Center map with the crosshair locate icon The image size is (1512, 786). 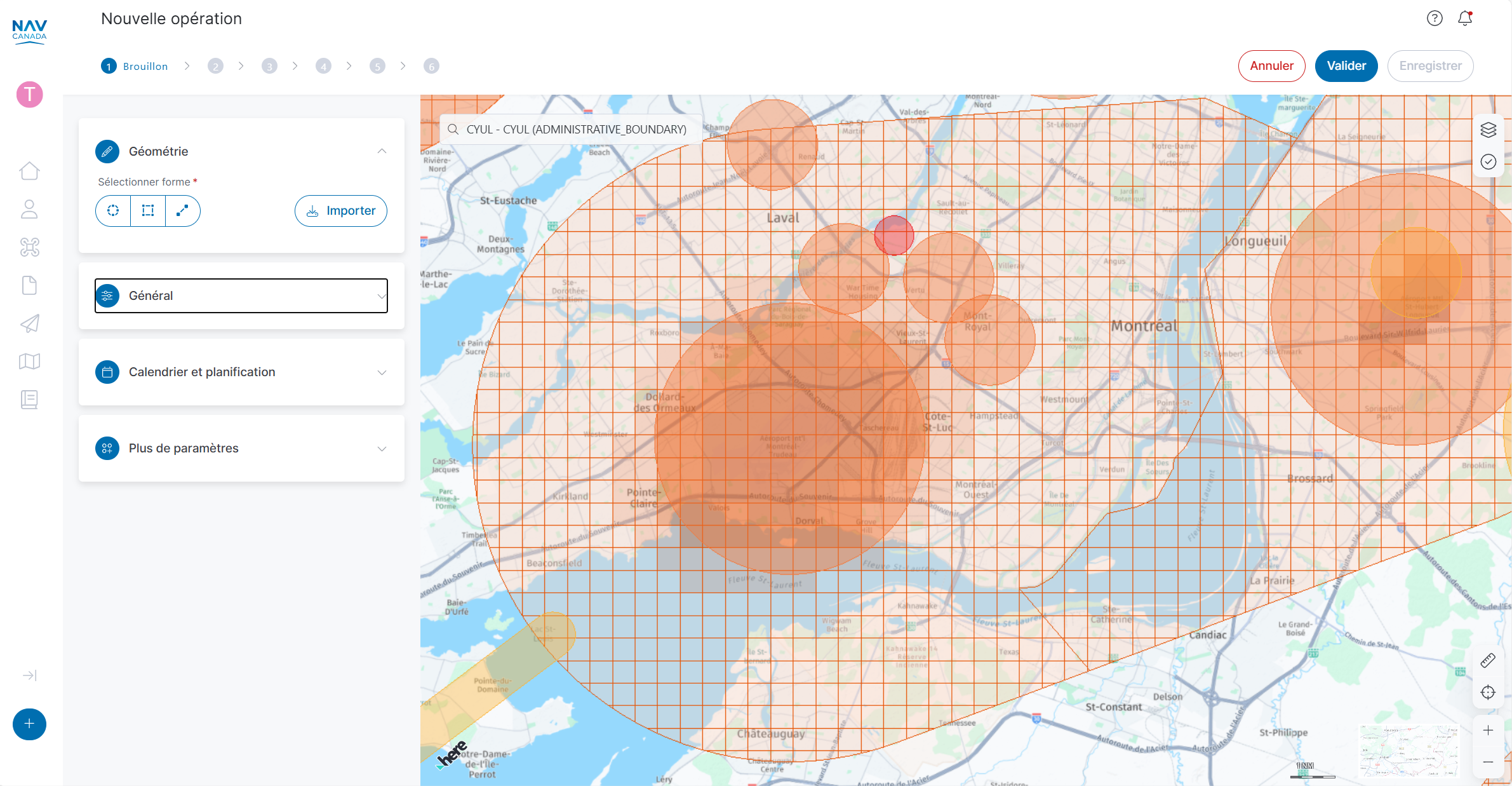[x=1488, y=693]
